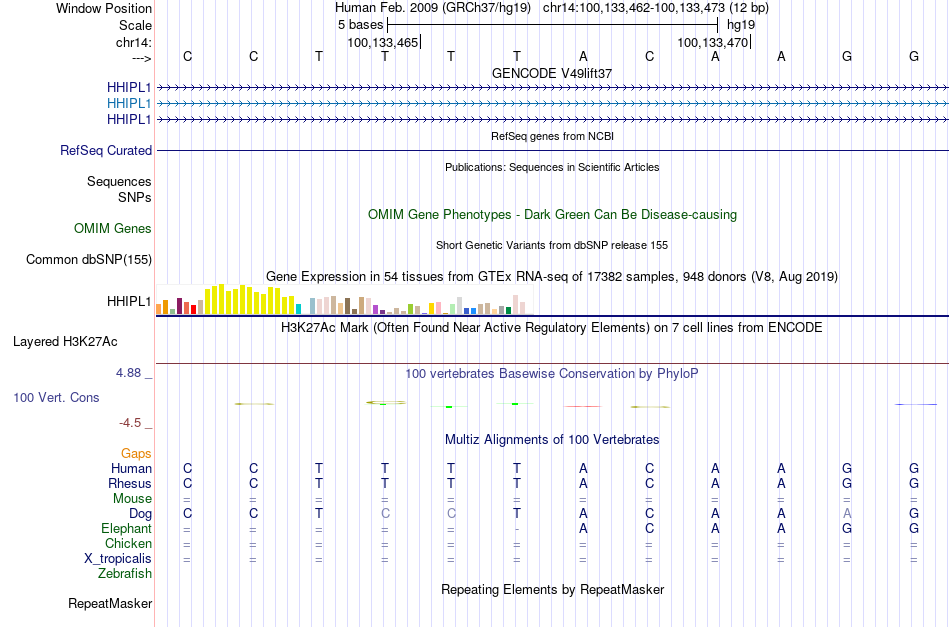Click the RefSeq Curated horizontal gene line
Screen dimensions: 950x627
553,150
